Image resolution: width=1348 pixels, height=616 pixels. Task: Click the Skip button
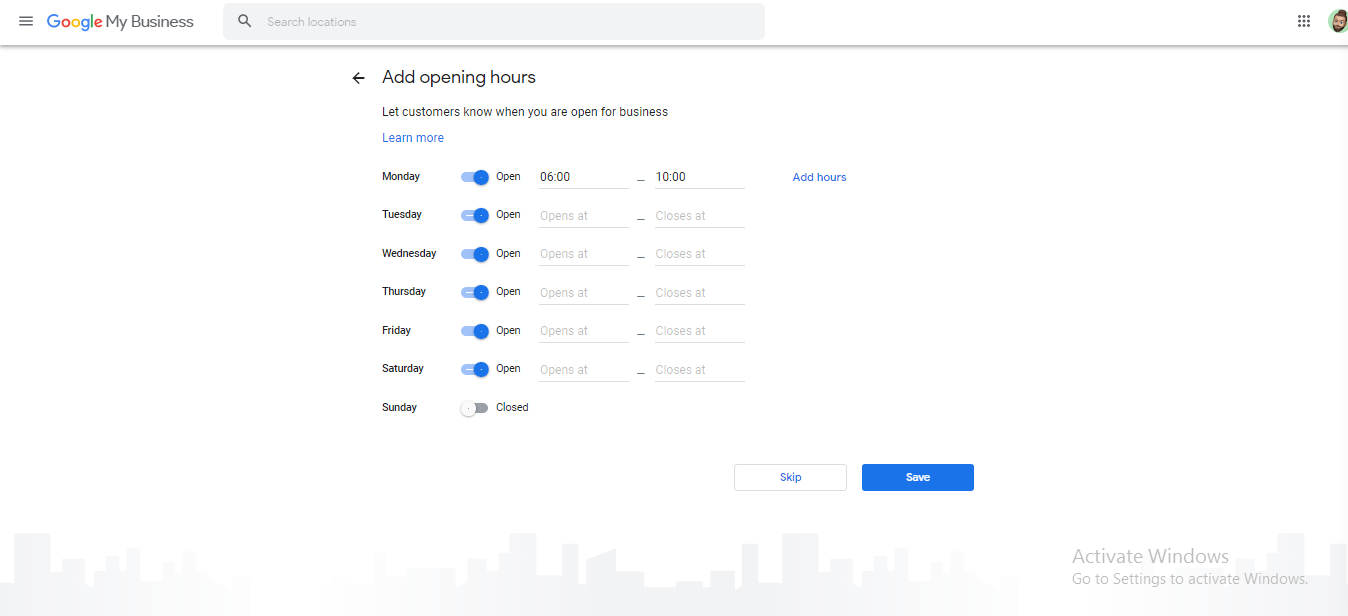point(790,477)
